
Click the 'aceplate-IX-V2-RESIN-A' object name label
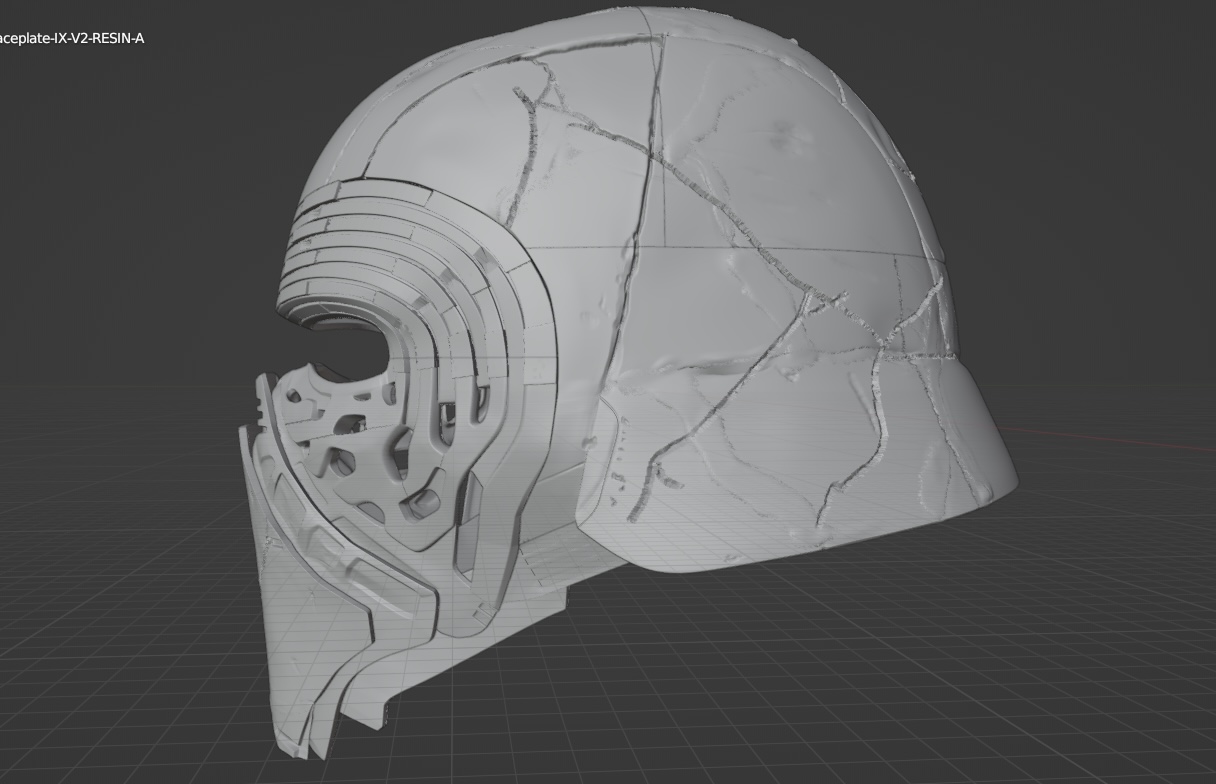pyautogui.click(x=72, y=38)
